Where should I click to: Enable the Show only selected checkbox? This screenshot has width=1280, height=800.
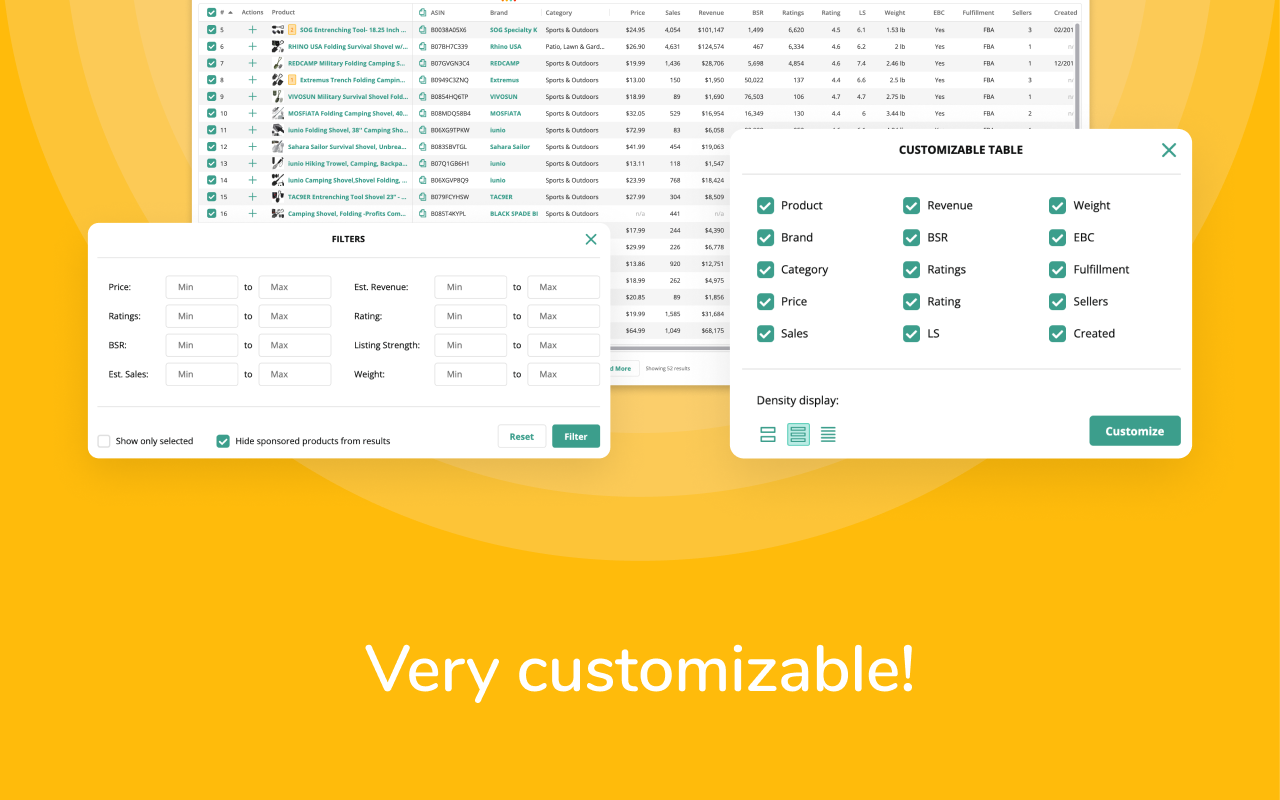coord(104,441)
